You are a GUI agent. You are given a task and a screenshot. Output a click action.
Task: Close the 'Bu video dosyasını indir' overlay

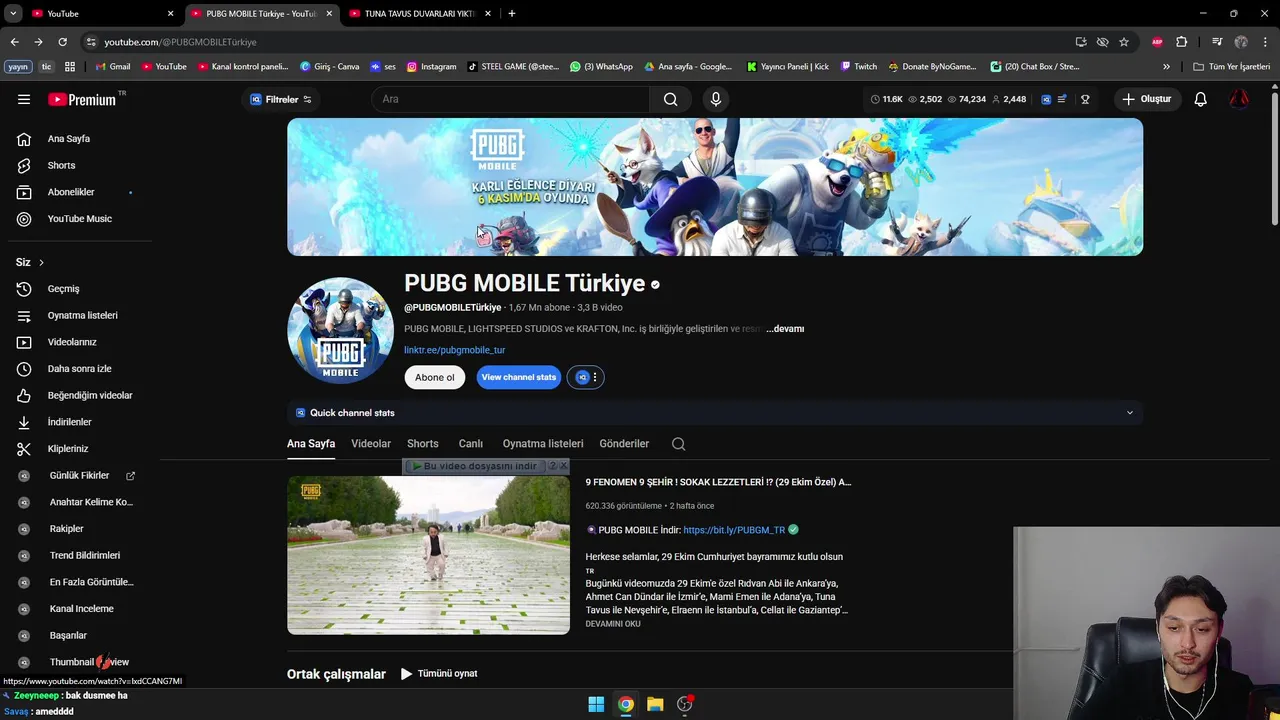(x=563, y=466)
